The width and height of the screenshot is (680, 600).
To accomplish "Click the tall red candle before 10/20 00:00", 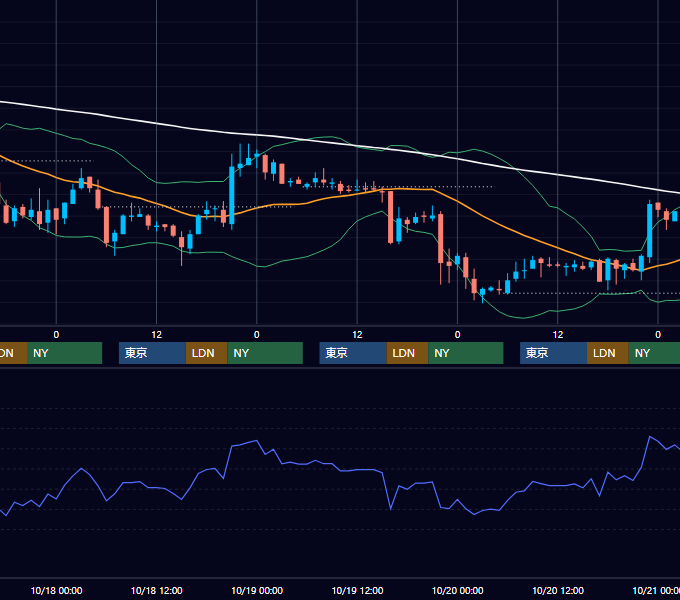I will pos(441,238).
